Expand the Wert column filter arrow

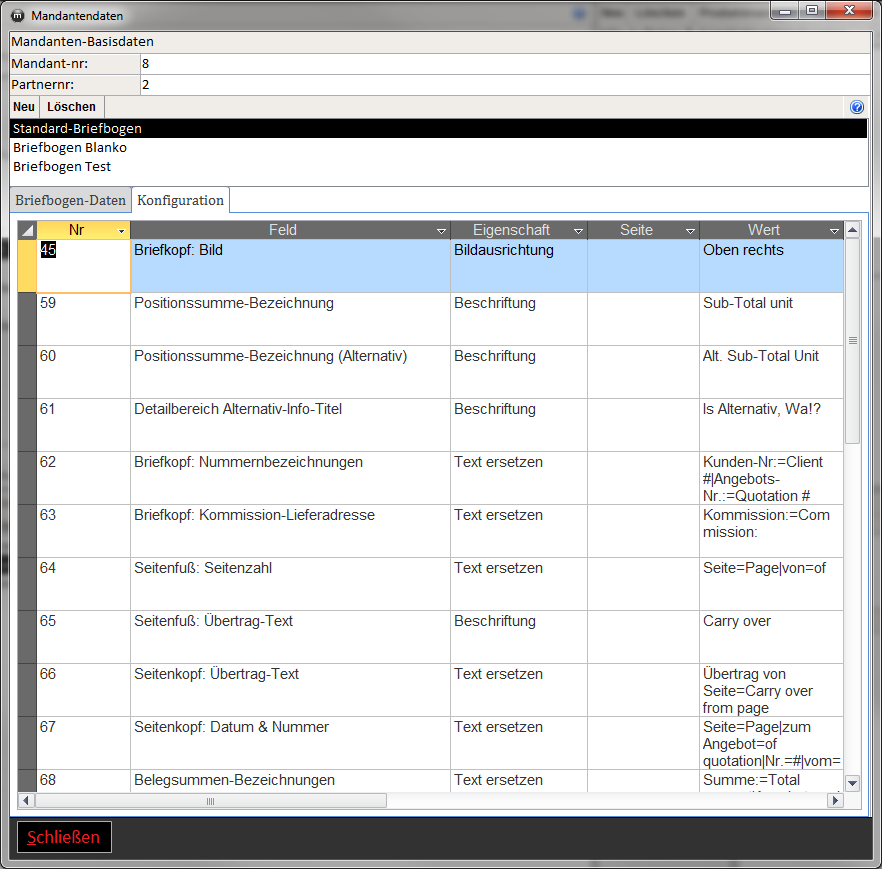(834, 231)
